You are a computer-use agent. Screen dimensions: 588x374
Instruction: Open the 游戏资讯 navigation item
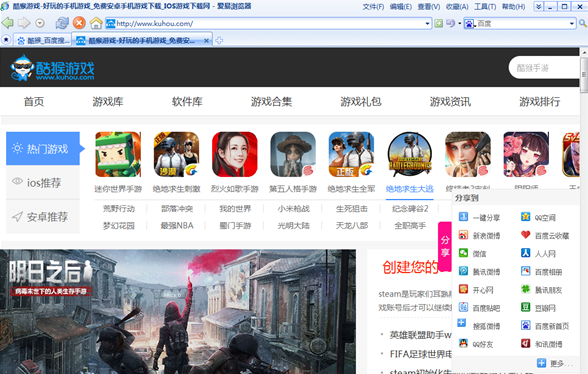[450, 101]
